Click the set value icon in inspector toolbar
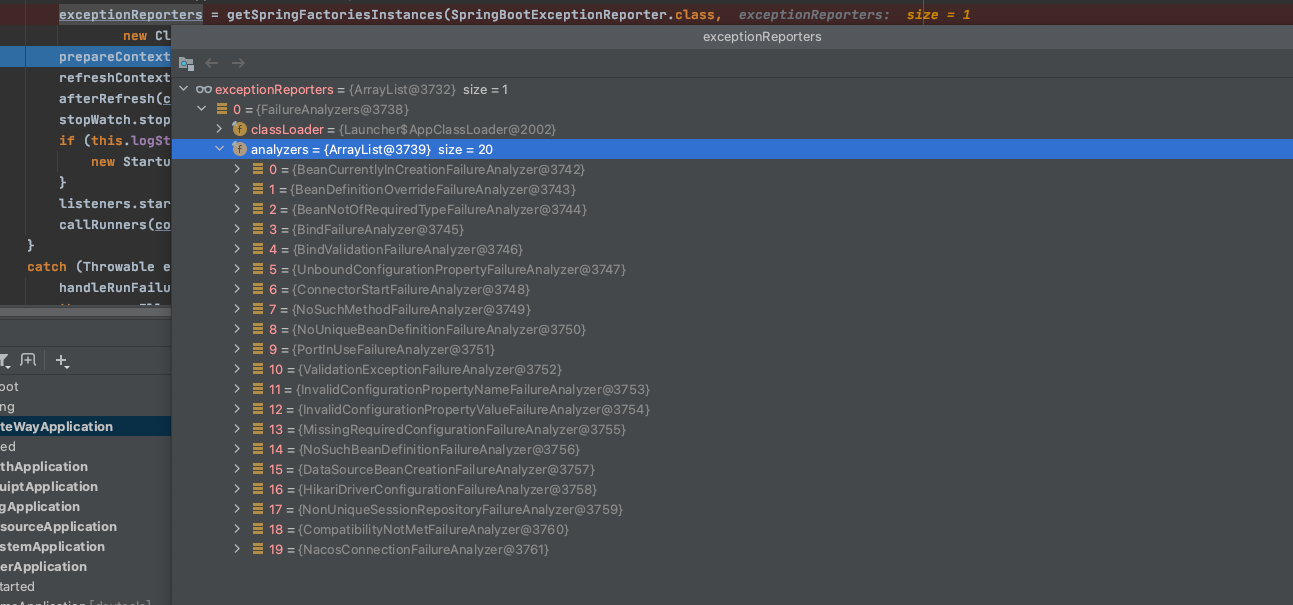Screen dimensions: 1293x605 tap(186, 63)
